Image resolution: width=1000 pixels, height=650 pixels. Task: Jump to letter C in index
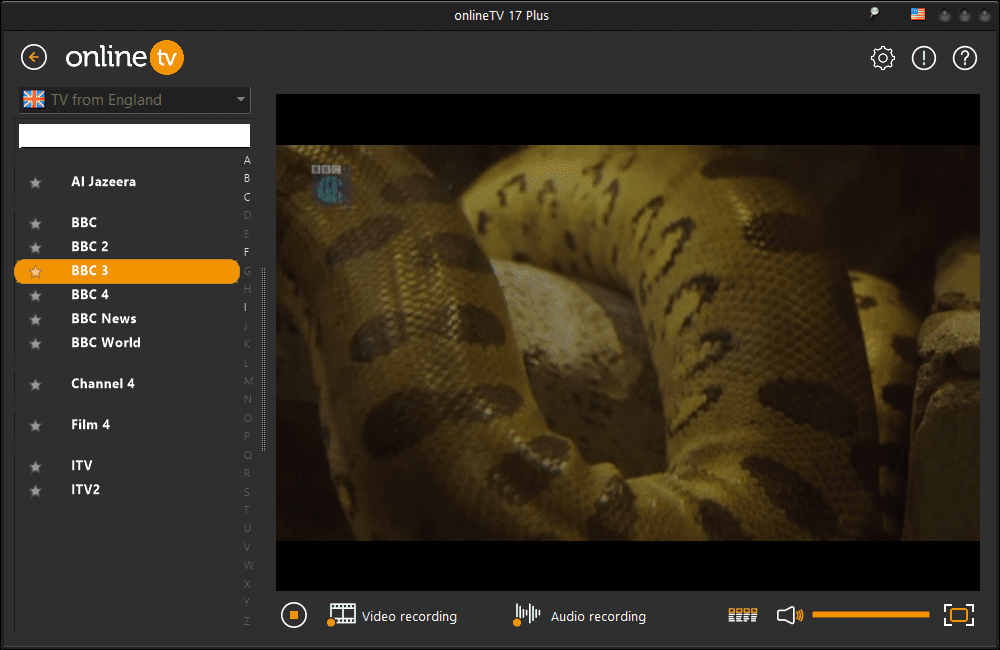(247, 197)
